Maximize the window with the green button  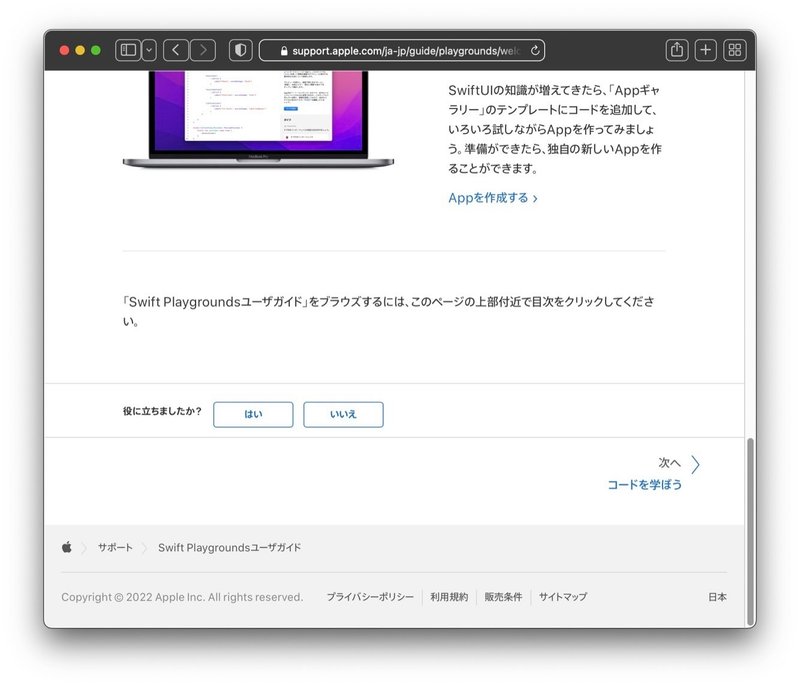tap(96, 50)
